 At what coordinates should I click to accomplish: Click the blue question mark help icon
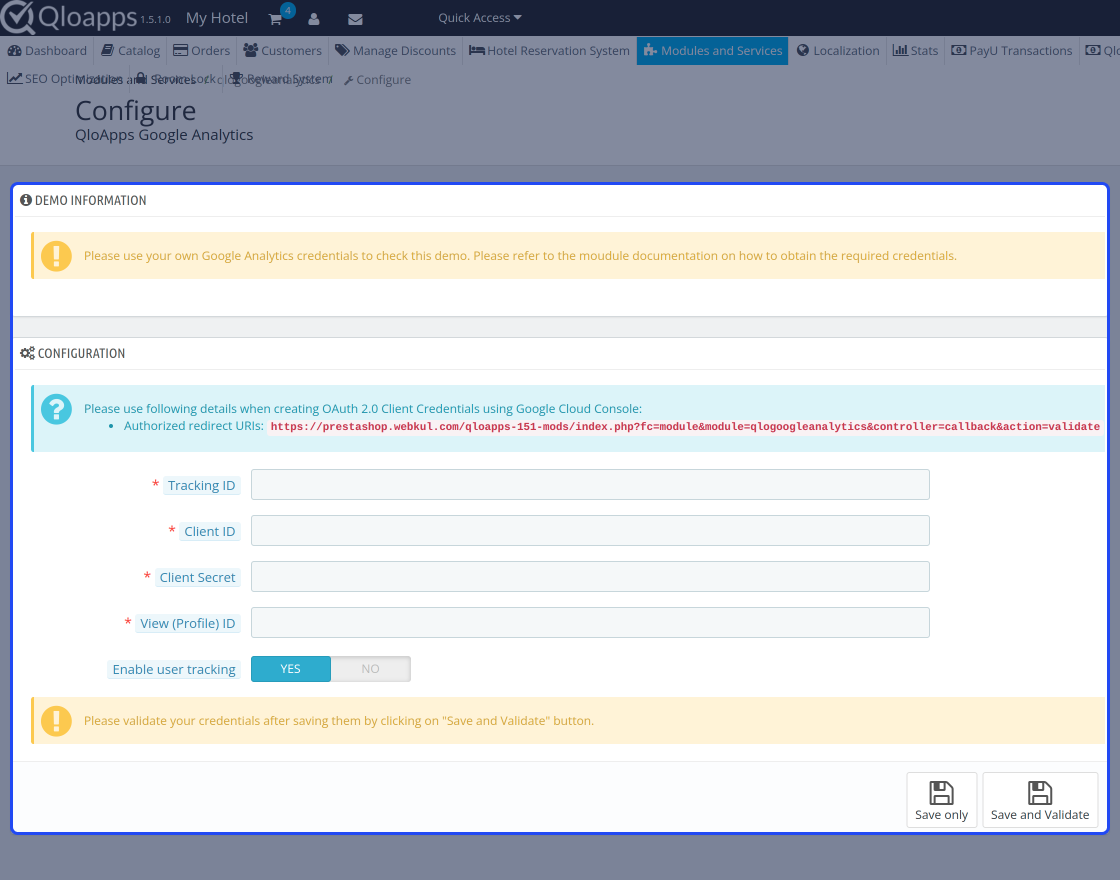(x=56, y=409)
